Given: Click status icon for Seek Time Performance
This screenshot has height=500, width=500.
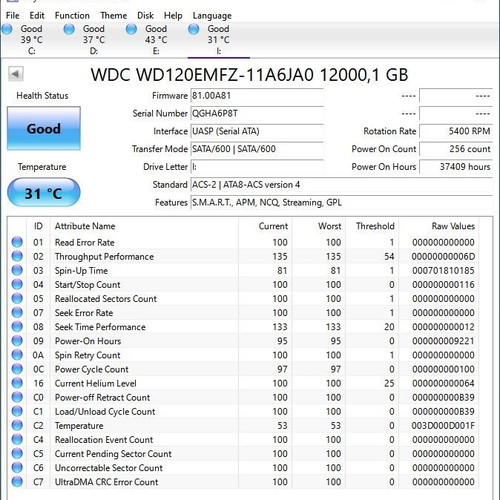Looking at the screenshot, I should pyautogui.click(x=17, y=326).
